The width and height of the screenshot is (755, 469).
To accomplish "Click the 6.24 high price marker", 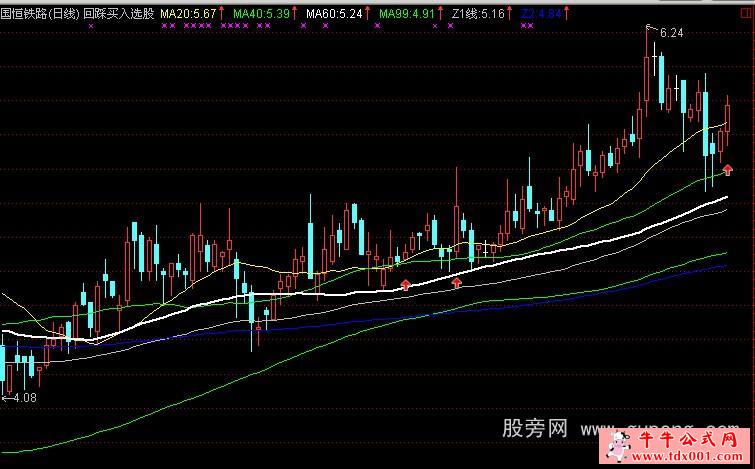I will tap(671, 33).
